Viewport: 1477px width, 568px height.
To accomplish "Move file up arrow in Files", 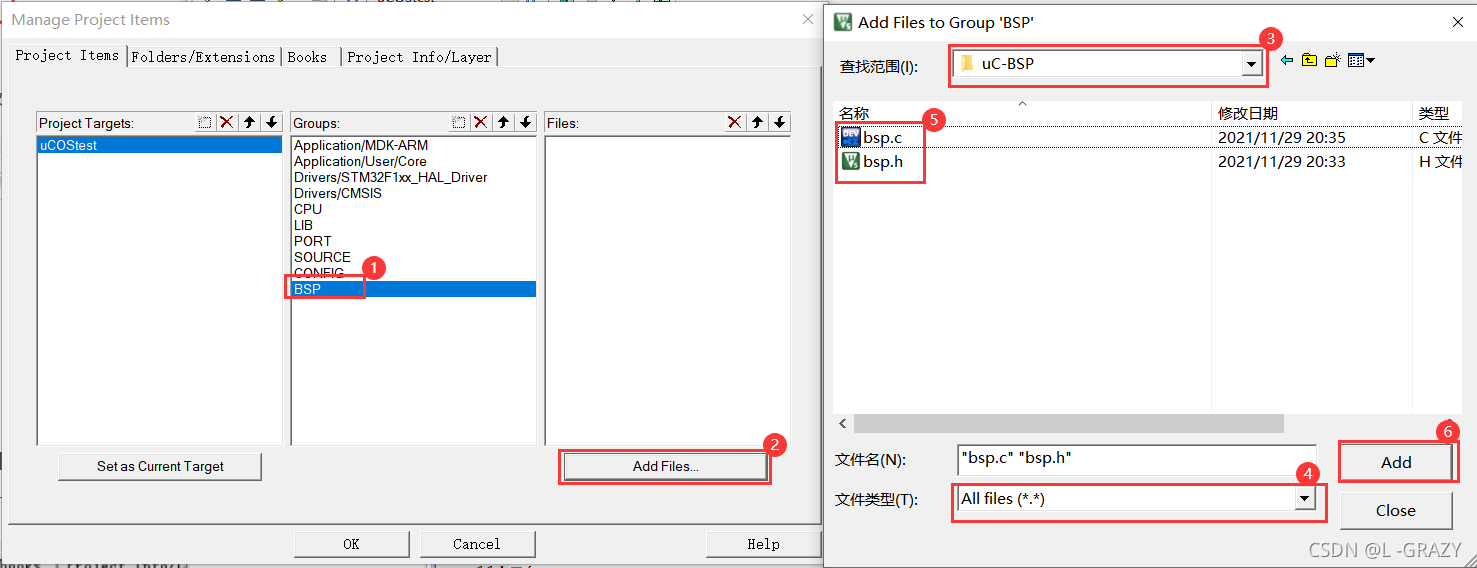I will [757, 122].
